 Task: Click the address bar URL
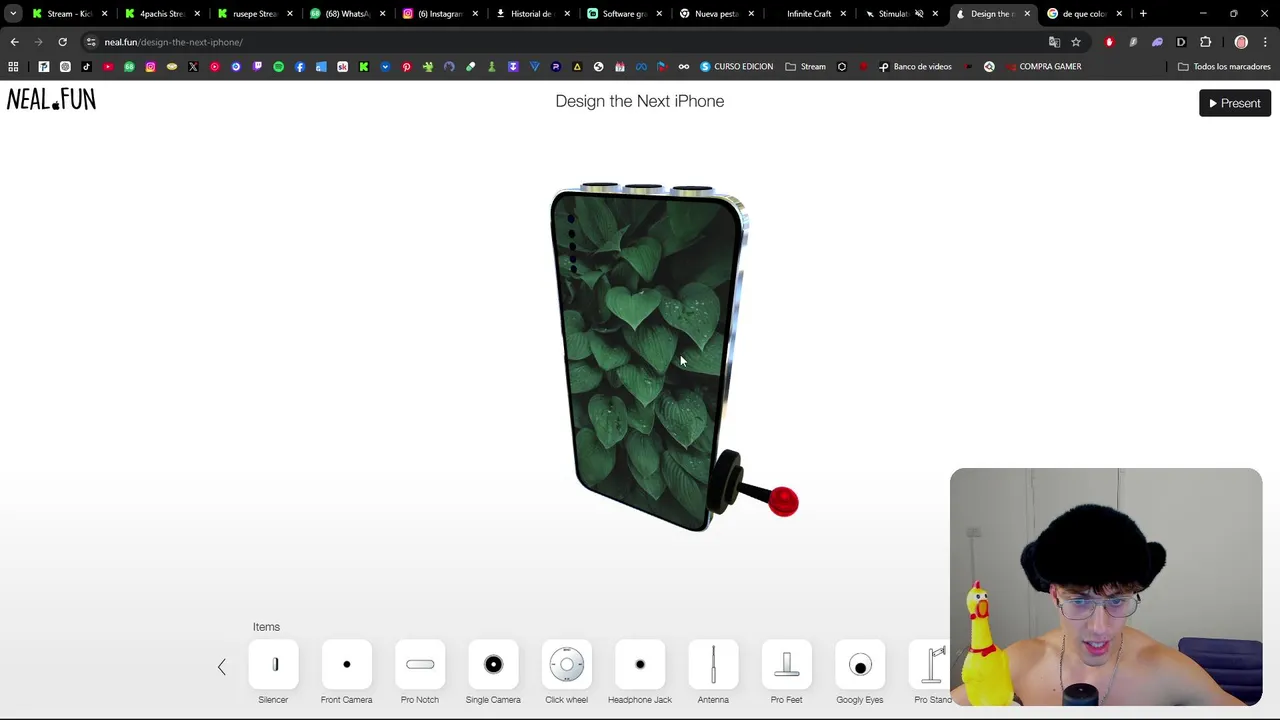[x=173, y=42]
